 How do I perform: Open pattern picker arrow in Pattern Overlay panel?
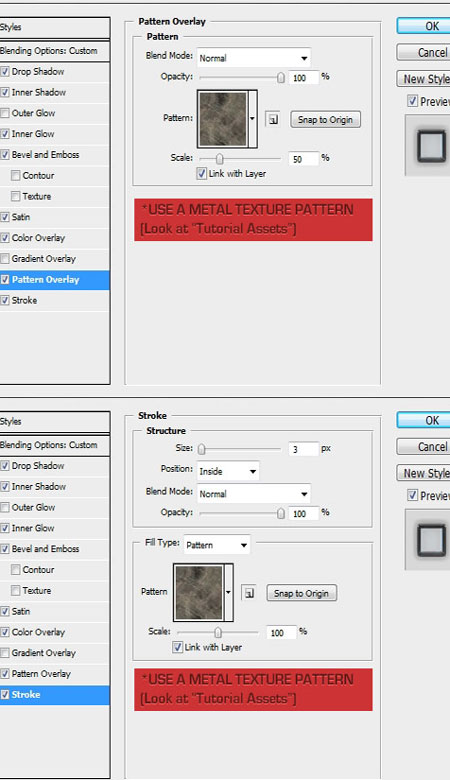point(253,119)
